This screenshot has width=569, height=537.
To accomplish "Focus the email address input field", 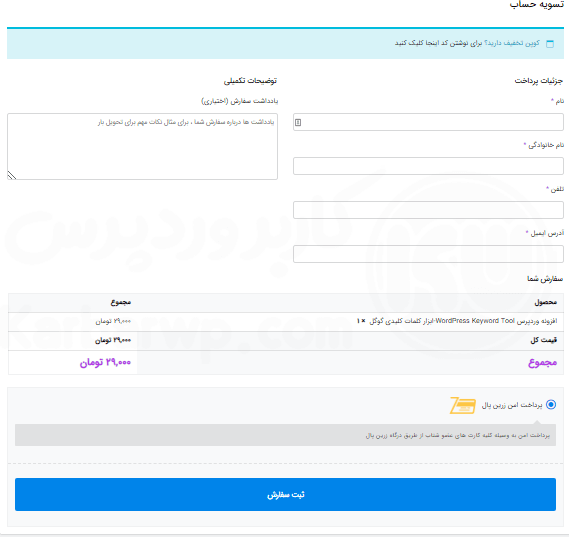I will pos(428,254).
